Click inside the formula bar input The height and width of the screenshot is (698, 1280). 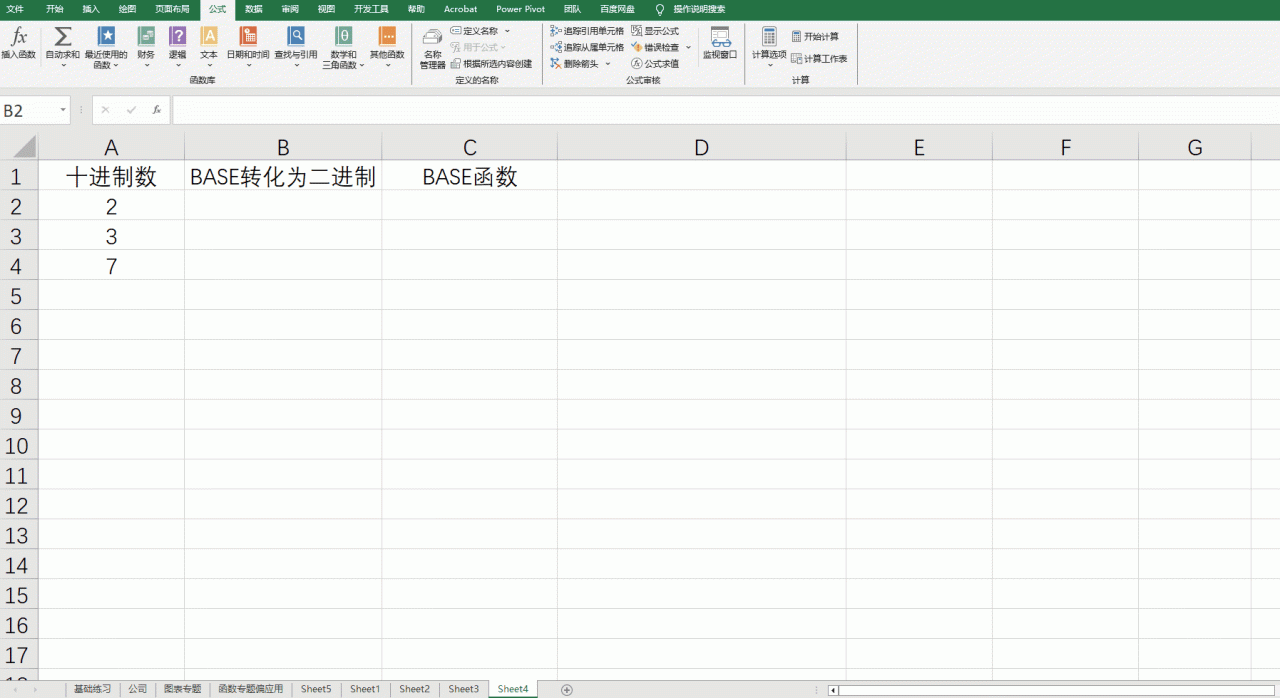[x=725, y=110]
